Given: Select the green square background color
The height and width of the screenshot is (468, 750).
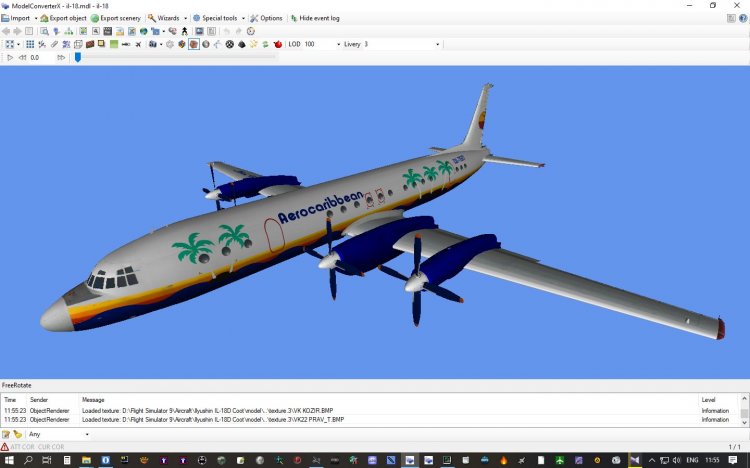Looking at the screenshot, I should (114, 44).
